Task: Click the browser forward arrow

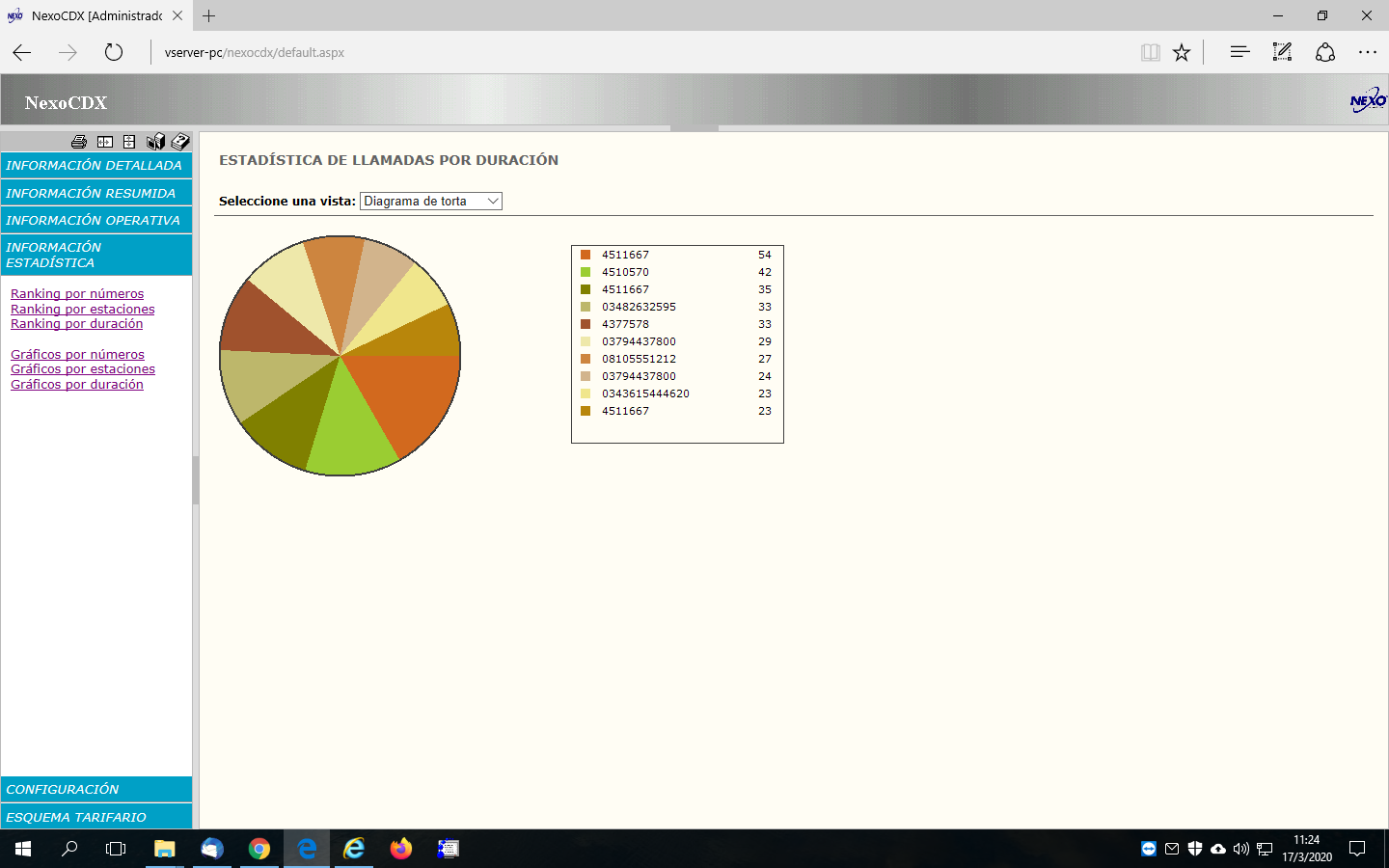Action: pos(68,52)
